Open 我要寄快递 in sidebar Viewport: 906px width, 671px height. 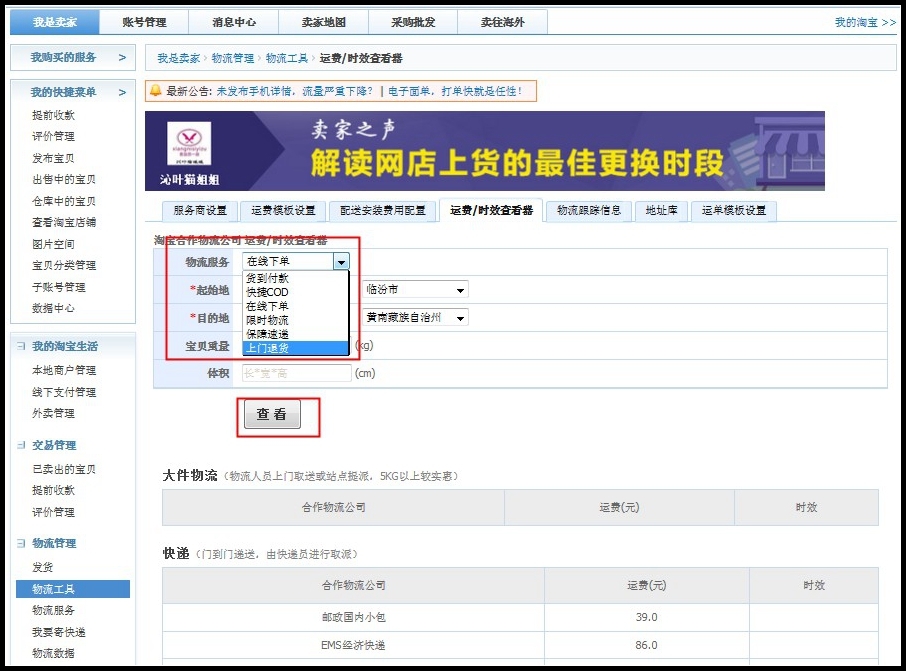coord(58,632)
